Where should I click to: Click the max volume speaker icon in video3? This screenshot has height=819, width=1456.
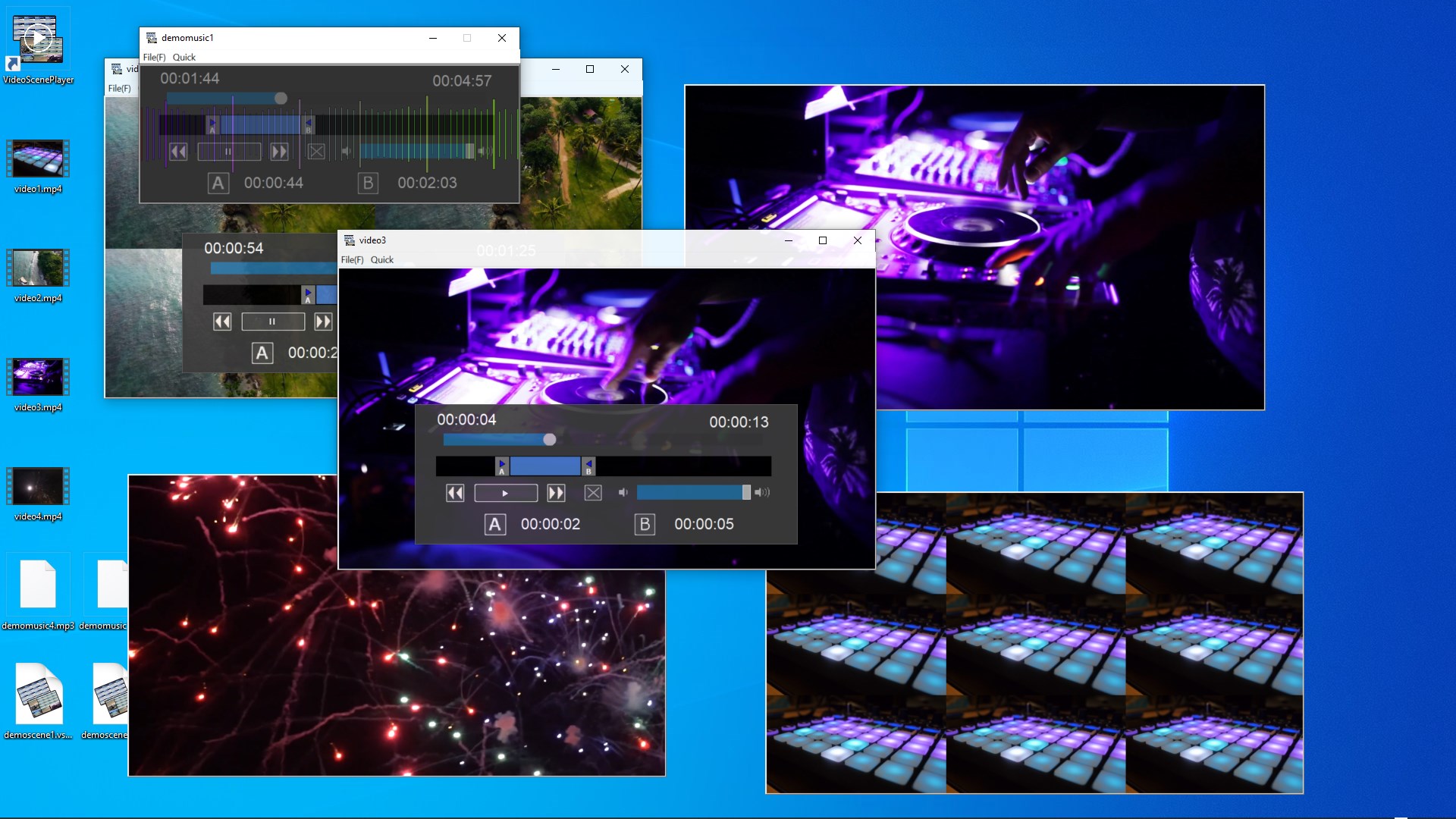[x=763, y=493]
